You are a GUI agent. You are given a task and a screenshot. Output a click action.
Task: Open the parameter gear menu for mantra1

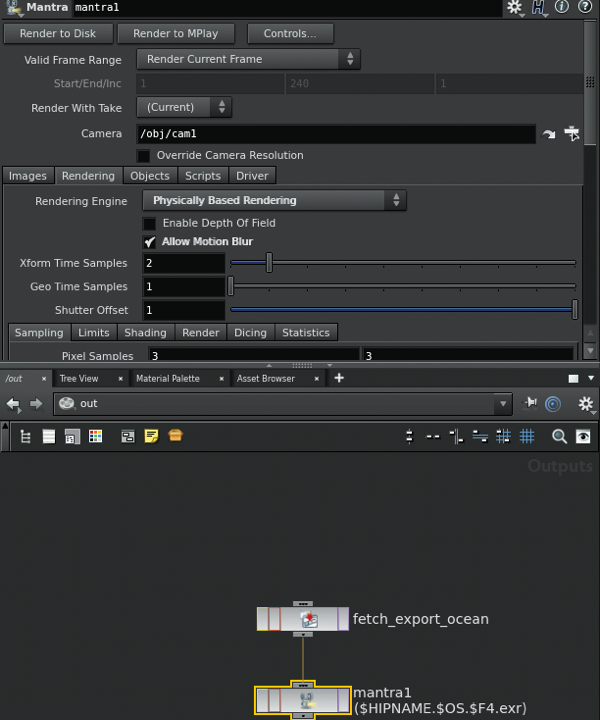515,8
